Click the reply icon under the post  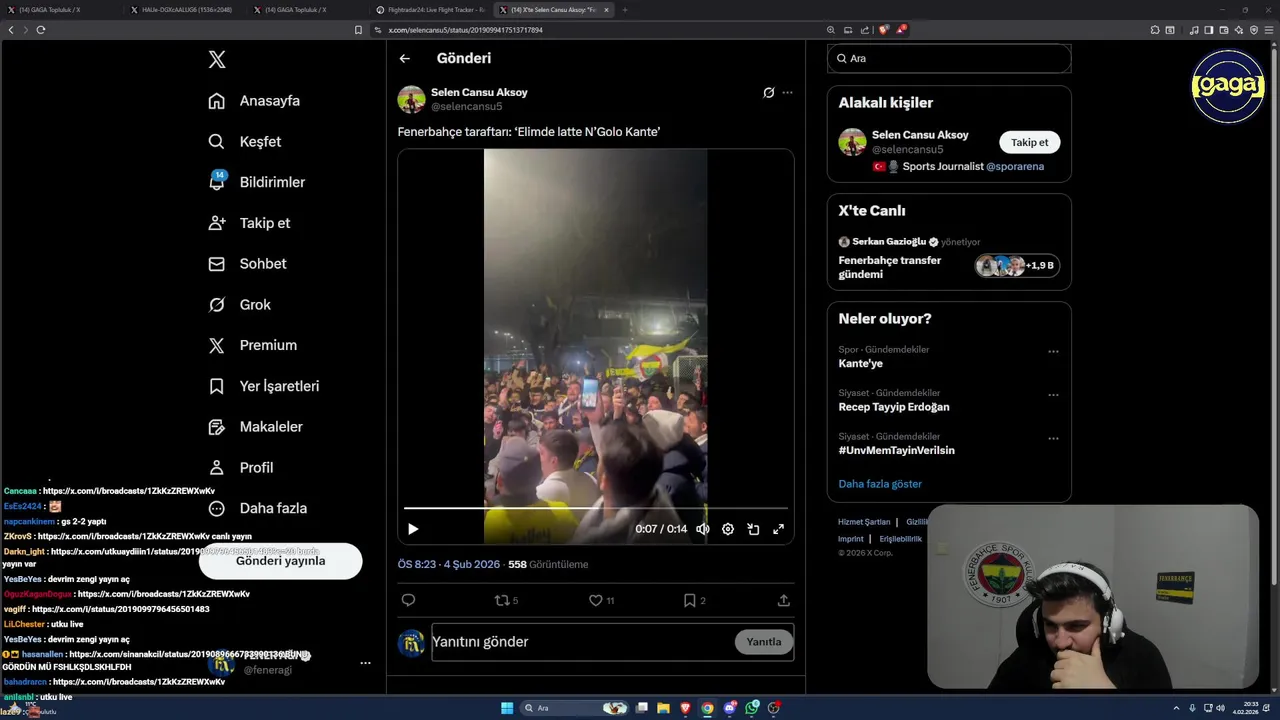pos(408,600)
